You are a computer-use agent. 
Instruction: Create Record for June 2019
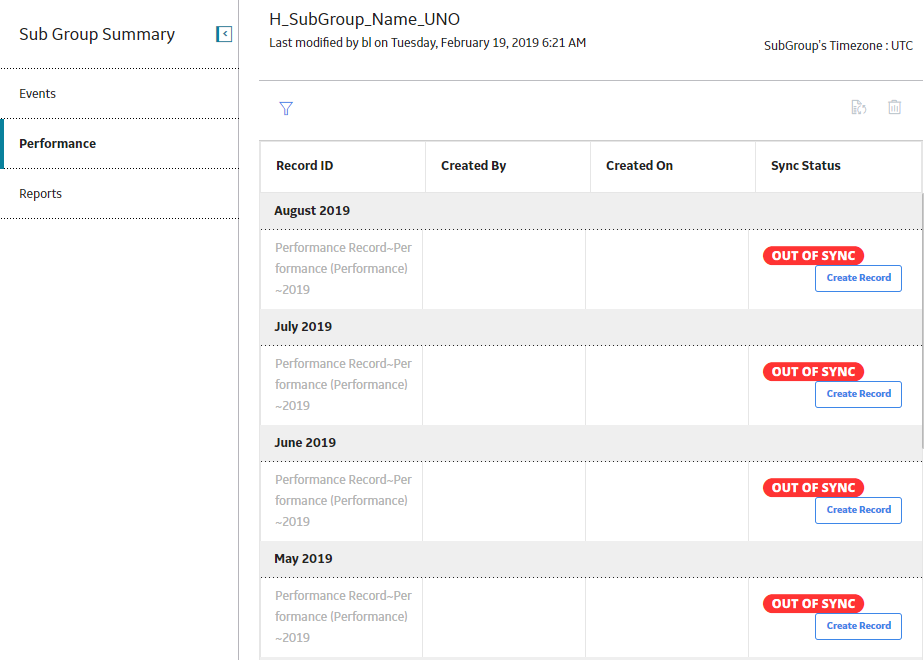point(858,510)
